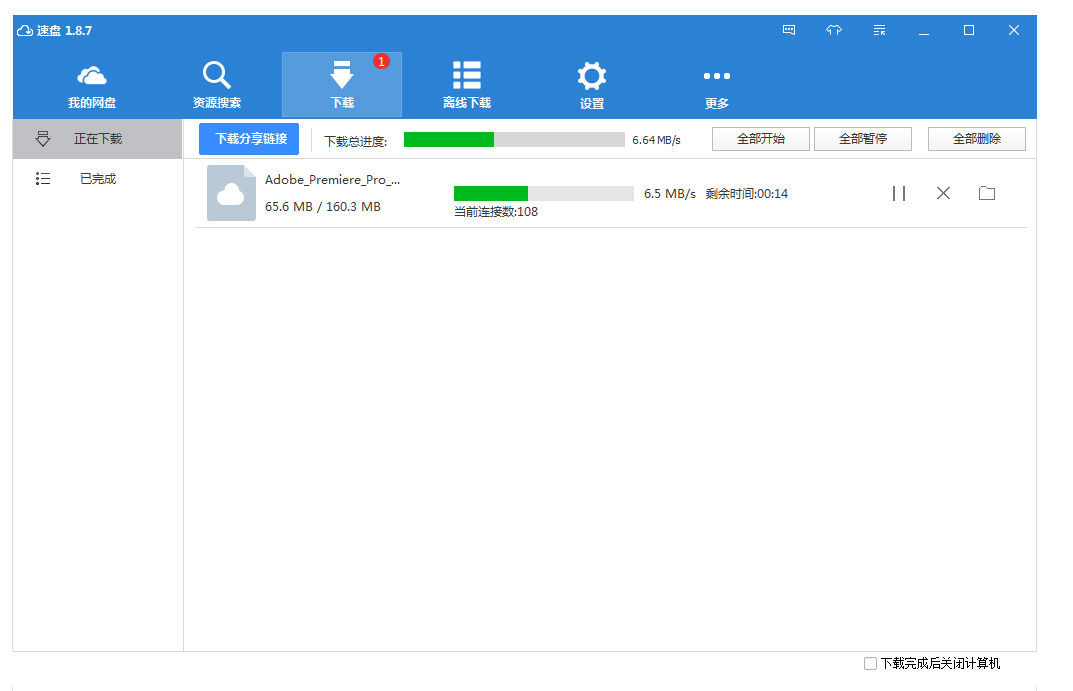Click the 6.5 MB/s file speed text
This screenshot has height=691, width=1073.
pyautogui.click(x=669, y=194)
